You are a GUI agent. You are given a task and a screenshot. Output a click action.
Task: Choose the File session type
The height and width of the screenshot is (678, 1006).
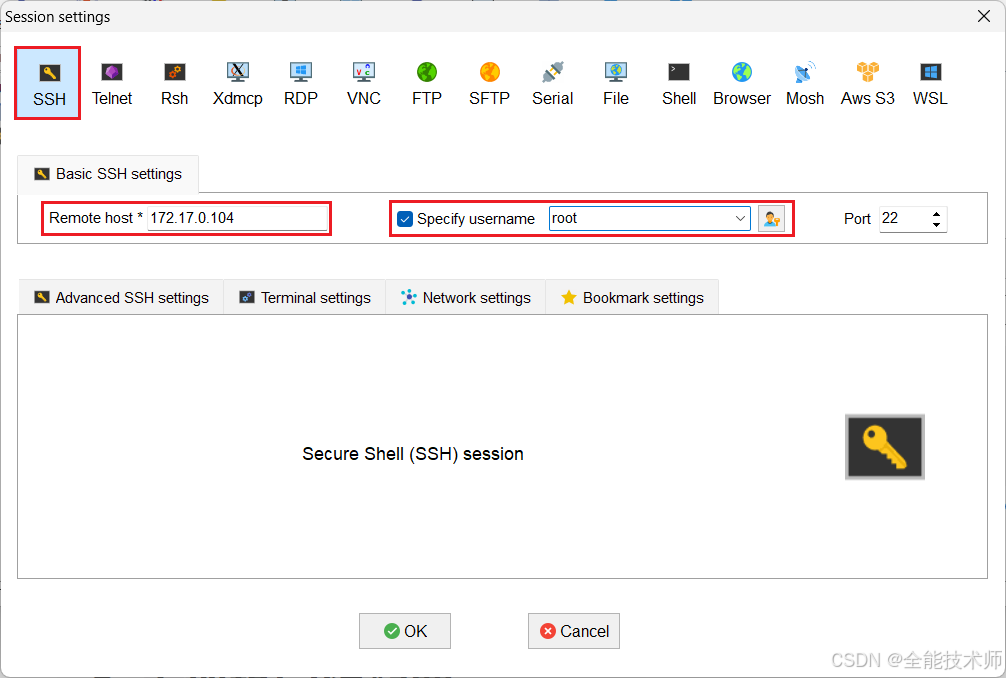[615, 83]
